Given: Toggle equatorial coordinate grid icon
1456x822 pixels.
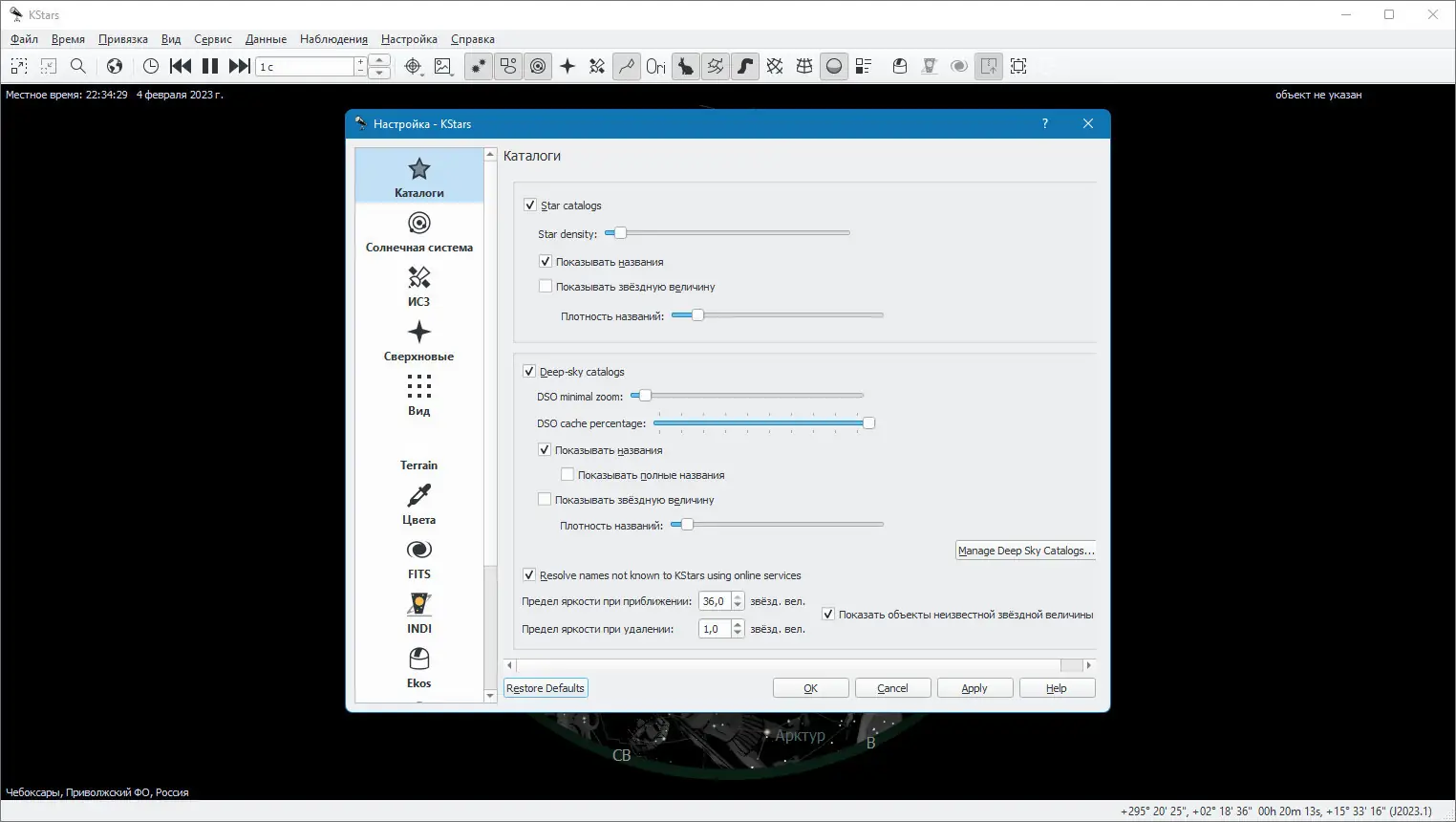Looking at the screenshot, I should pyautogui.click(x=775, y=66).
